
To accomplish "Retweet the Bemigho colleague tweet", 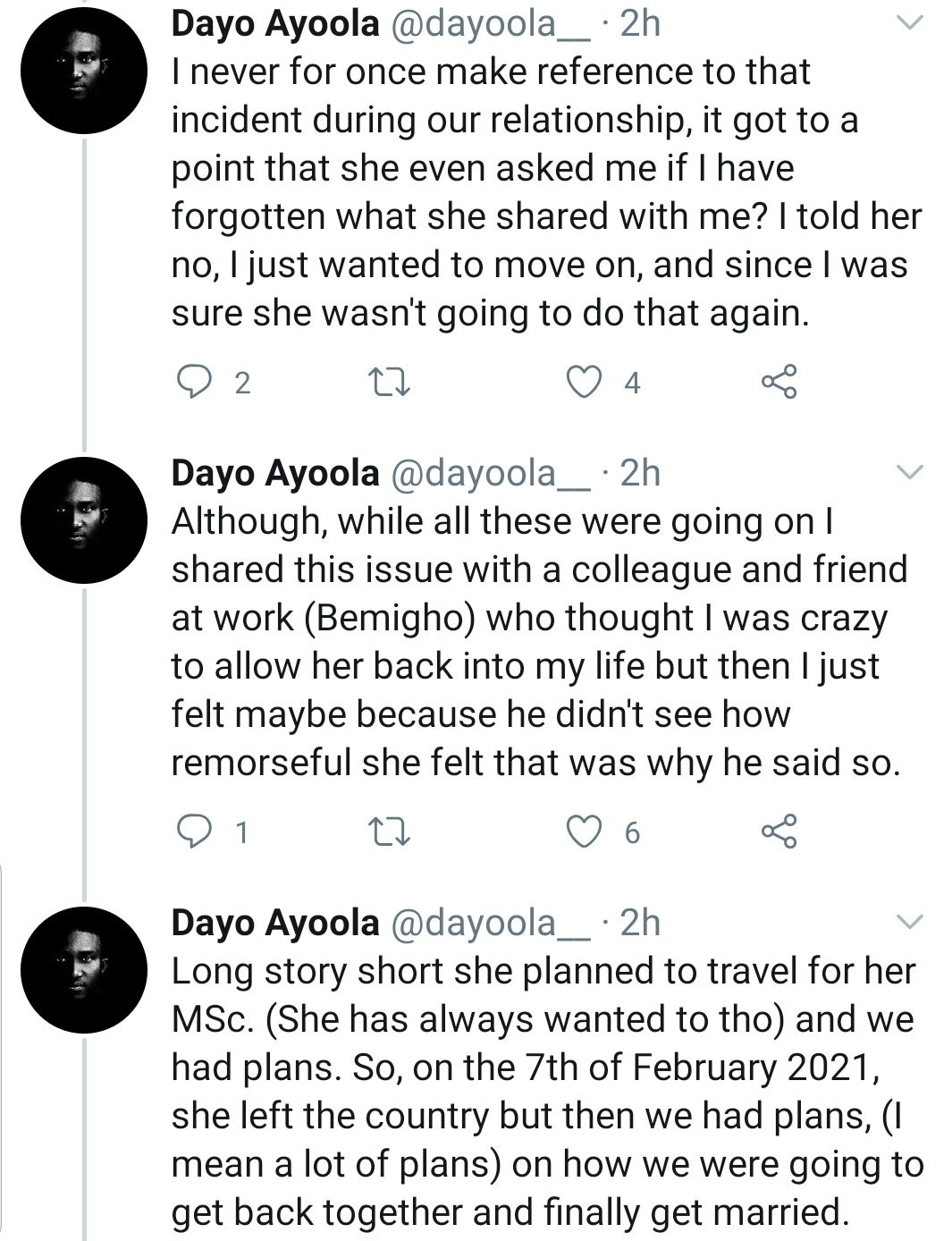I will point(390,832).
